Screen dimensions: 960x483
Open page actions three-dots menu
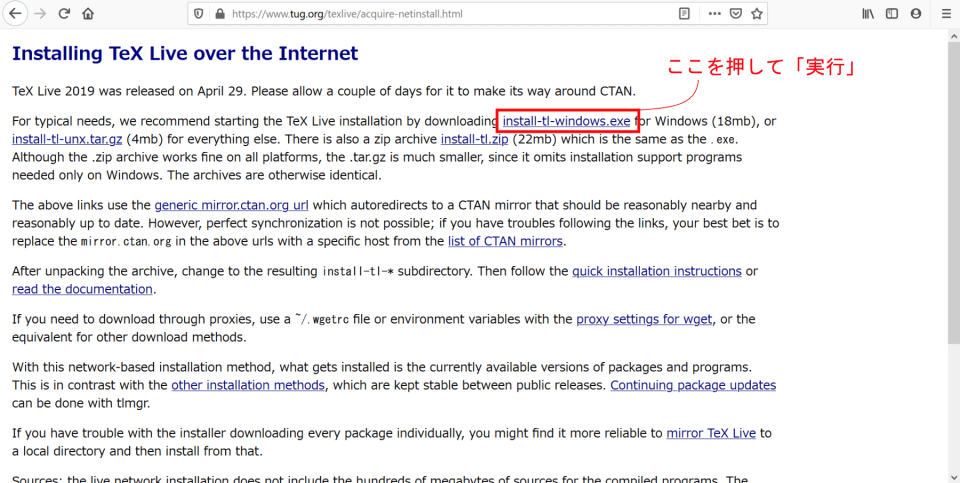(714, 13)
